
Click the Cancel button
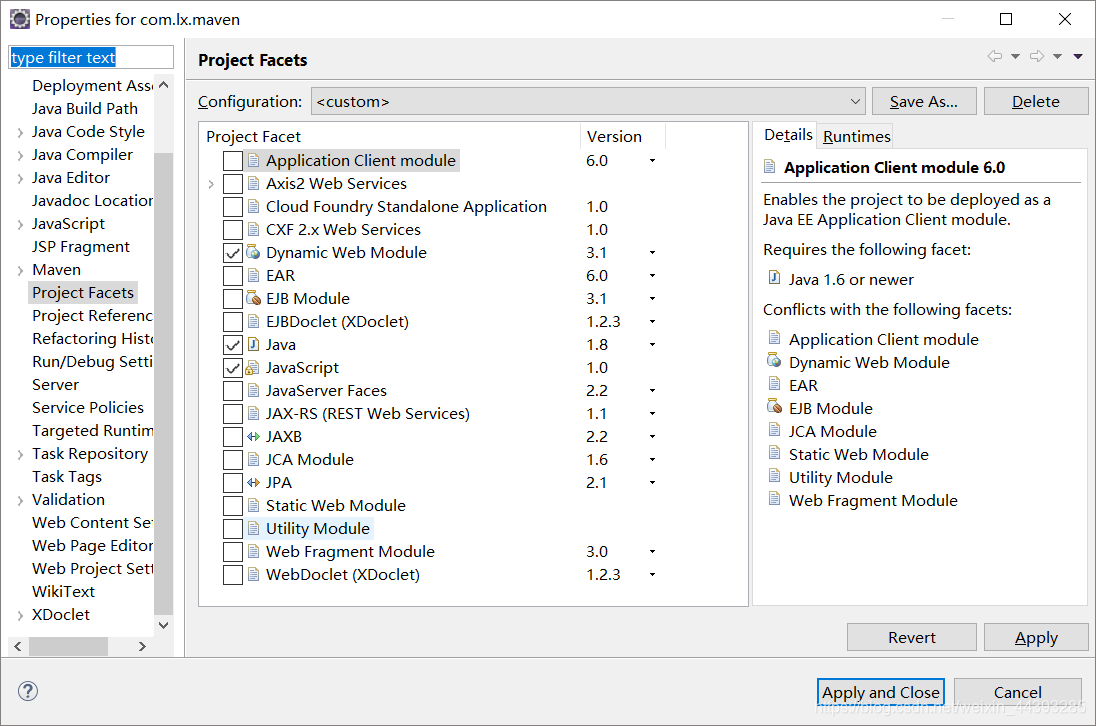(x=1018, y=692)
